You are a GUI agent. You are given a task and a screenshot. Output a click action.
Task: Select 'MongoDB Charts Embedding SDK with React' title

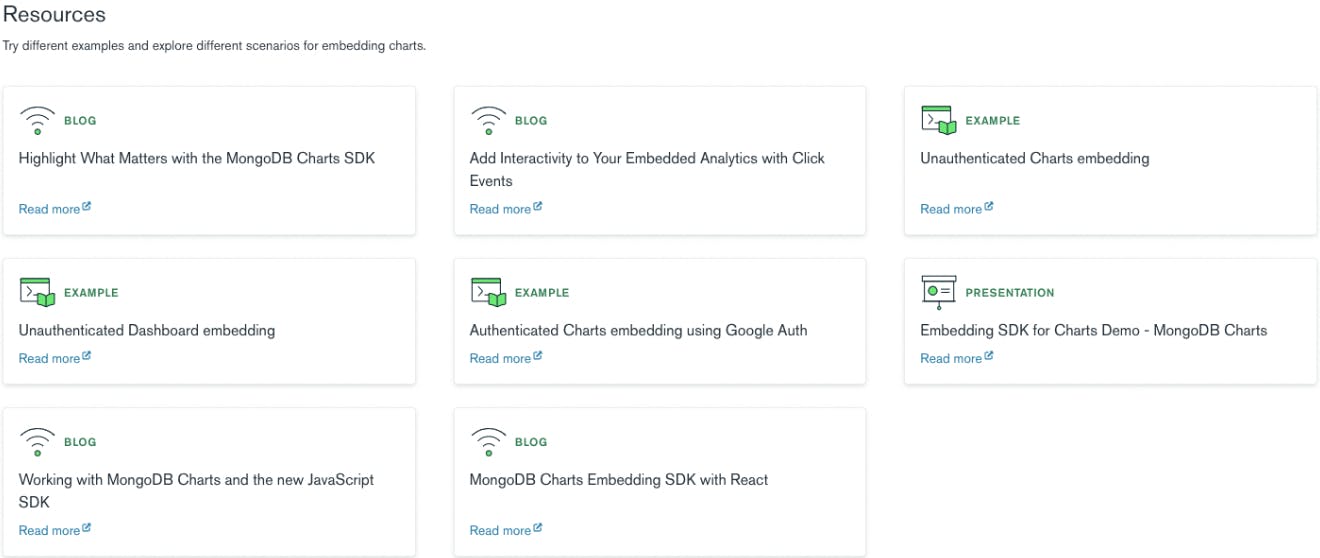coord(619,480)
